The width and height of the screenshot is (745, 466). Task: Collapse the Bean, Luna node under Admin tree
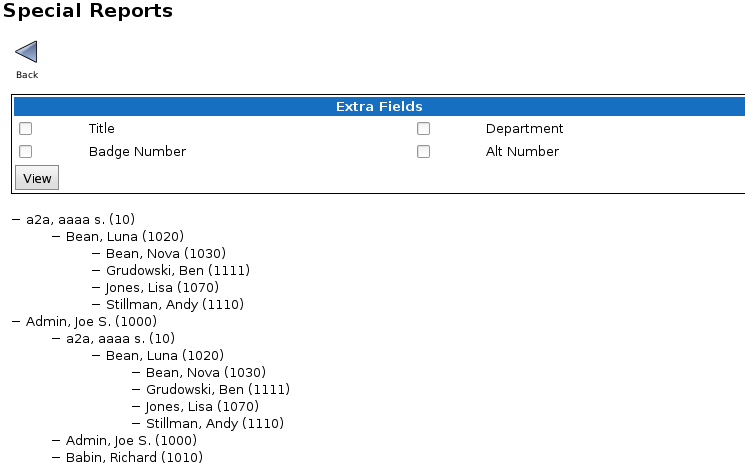pyautogui.click(x=96, y=355)
